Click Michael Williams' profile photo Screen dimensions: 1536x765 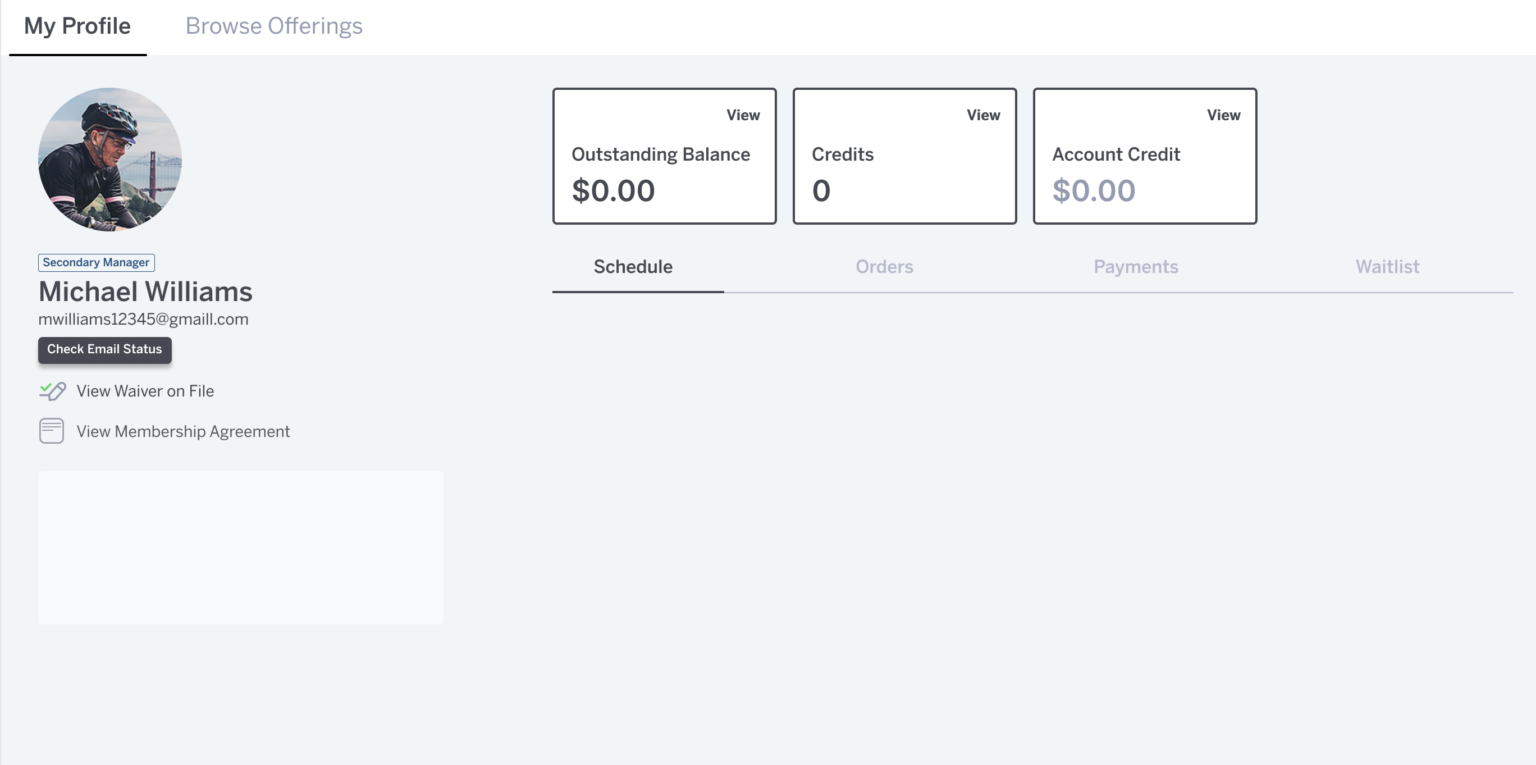coord(110,159)
